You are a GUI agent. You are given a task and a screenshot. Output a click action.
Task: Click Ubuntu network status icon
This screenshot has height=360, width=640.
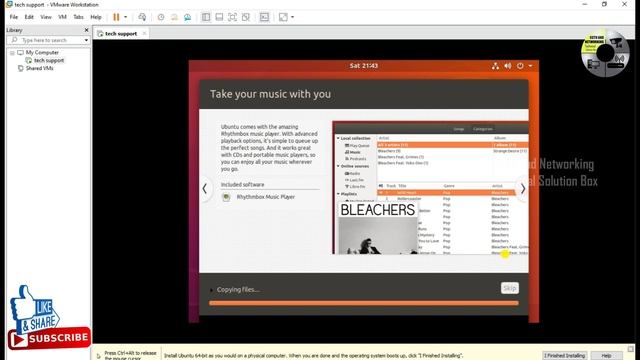pyautogui.click(x=495, y=66)
